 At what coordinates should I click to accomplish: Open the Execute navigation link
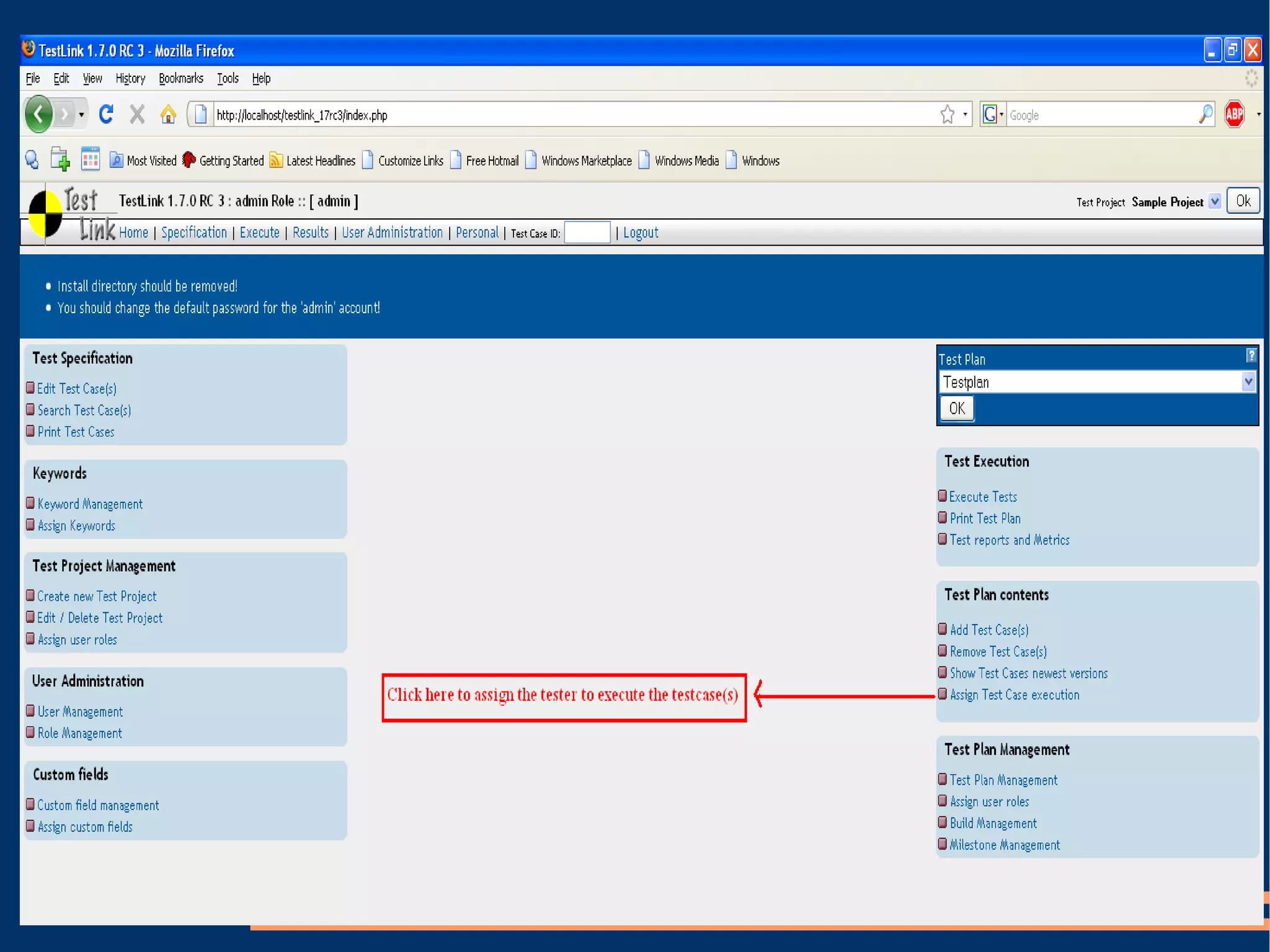coord(259,233)
